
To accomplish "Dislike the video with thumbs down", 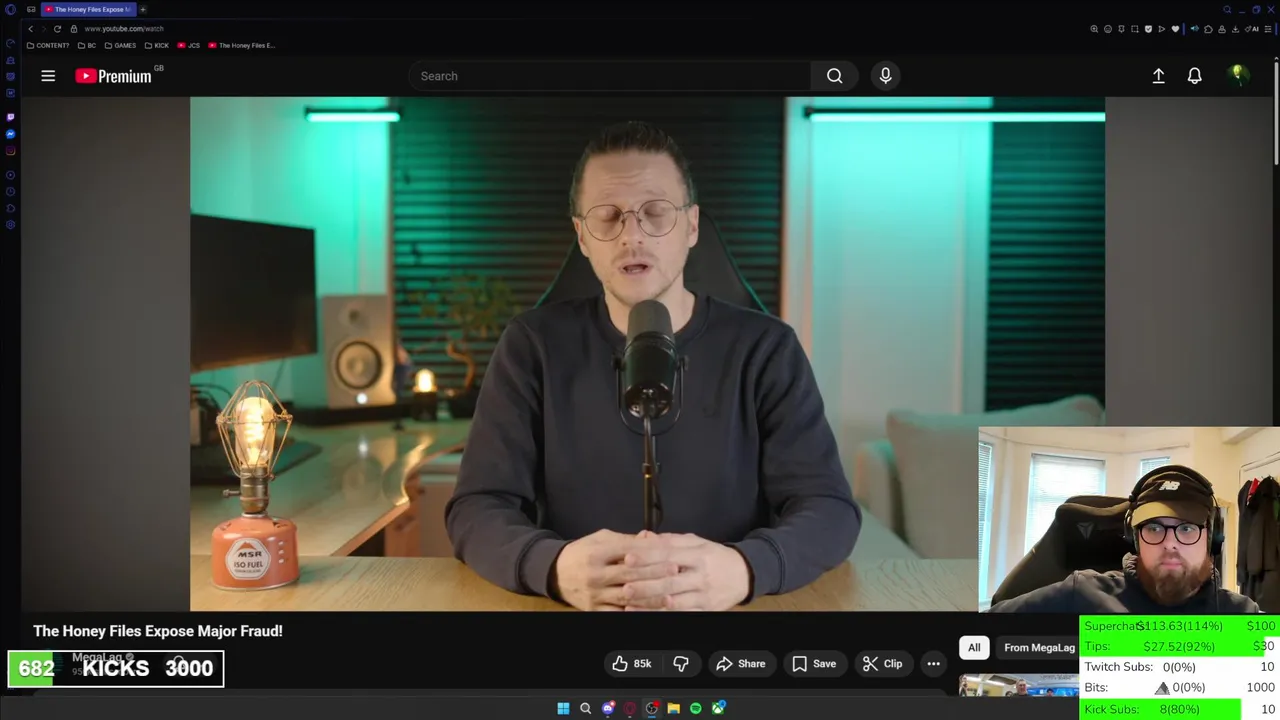I will (x=681, y=664).
